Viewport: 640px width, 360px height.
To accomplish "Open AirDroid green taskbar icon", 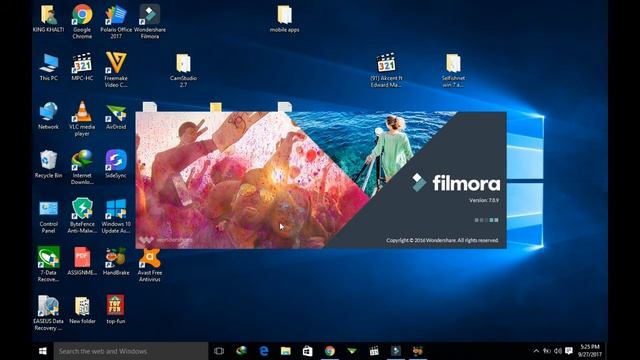I will 352,351.
